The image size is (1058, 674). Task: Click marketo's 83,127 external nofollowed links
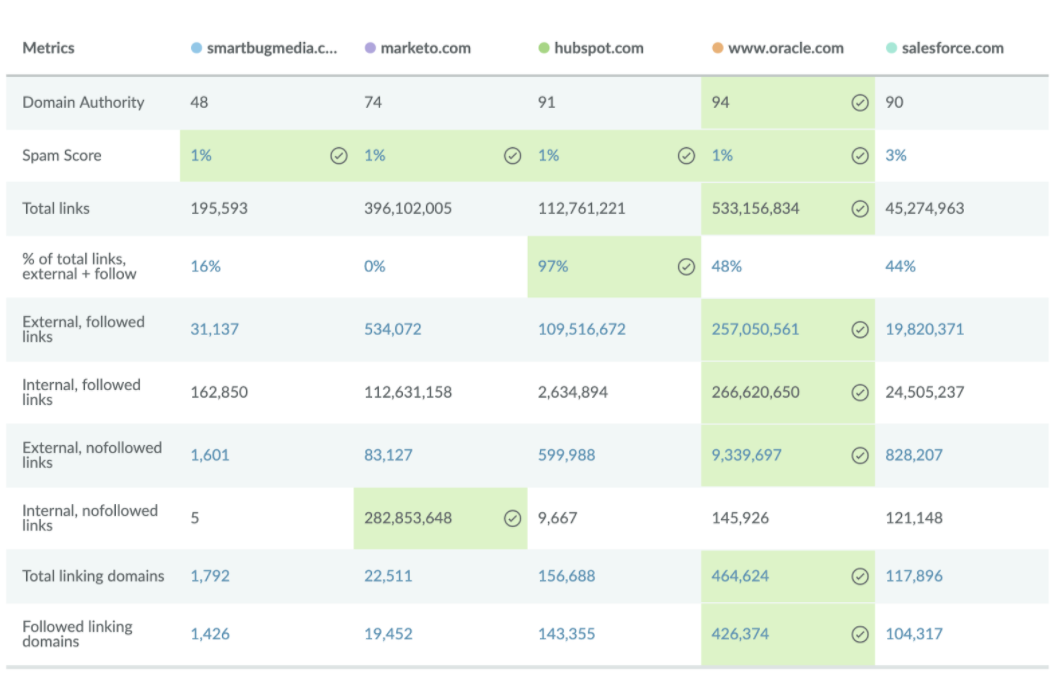tap(386, 455)
